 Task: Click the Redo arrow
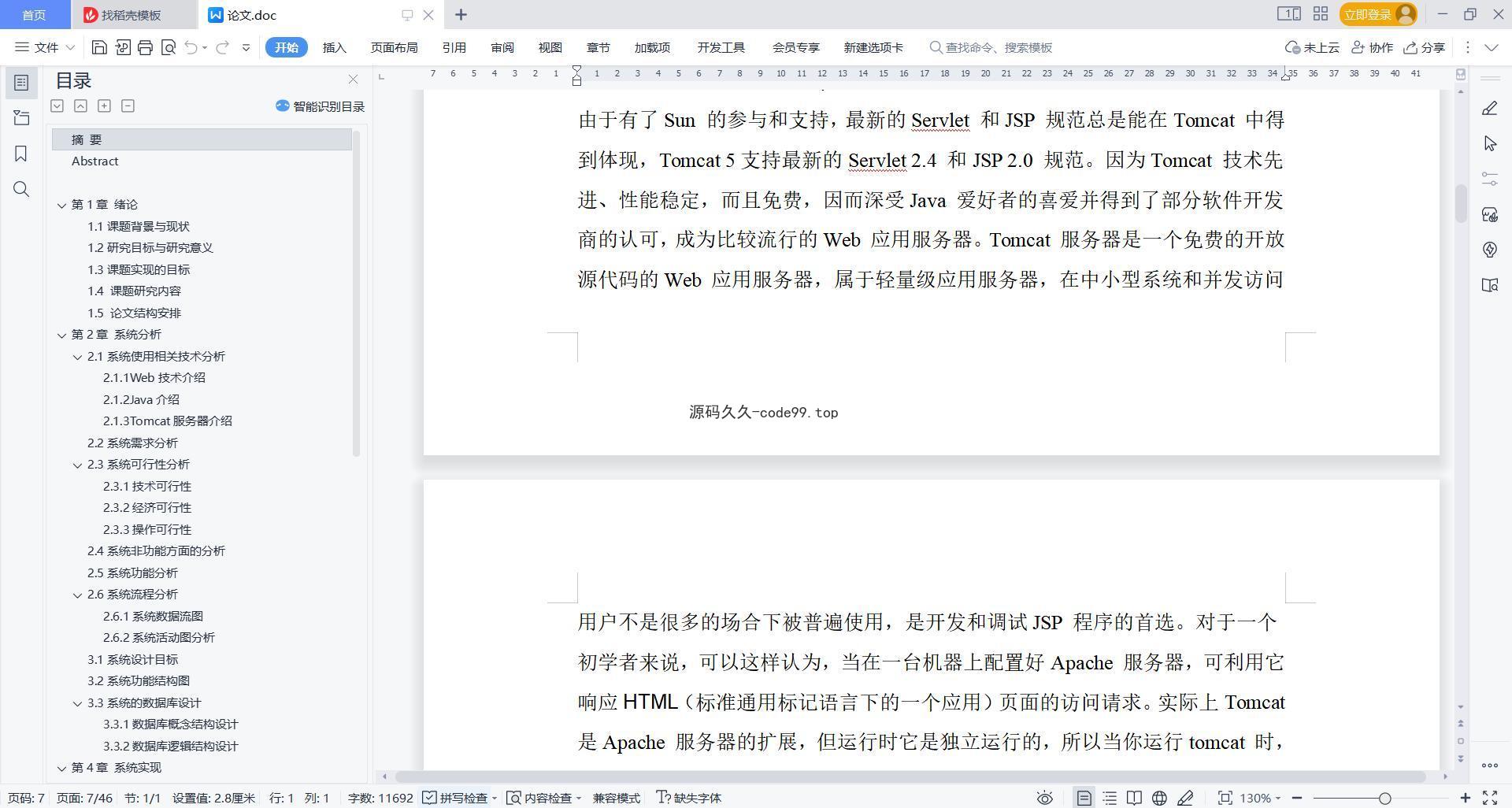[x=222, y=47]
